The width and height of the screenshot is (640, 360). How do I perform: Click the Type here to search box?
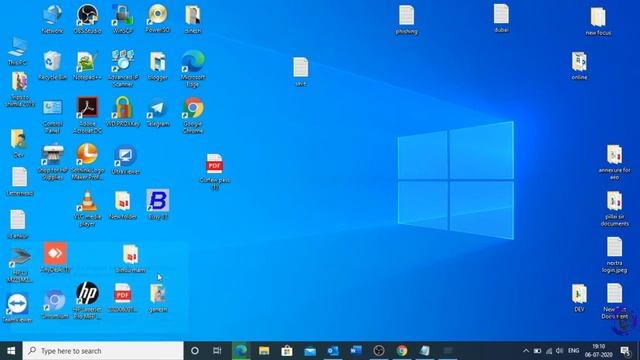pos(103,351)
